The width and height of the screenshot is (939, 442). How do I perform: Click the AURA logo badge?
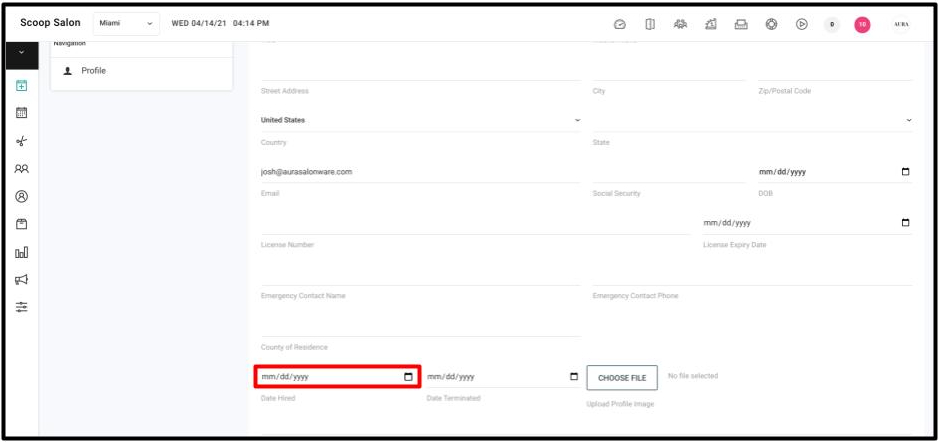pyautogui.click(x=901, y=24)
